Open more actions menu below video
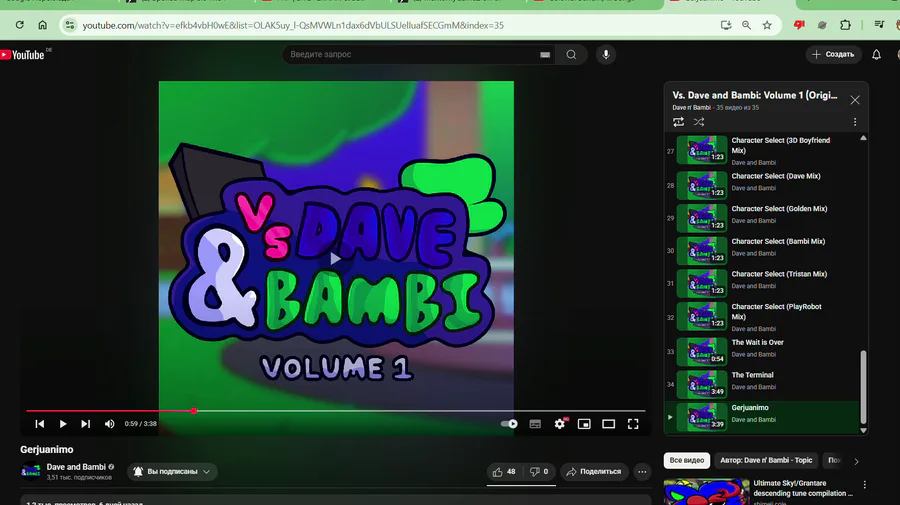The image size is (900, 505). (x=642, y=472)
